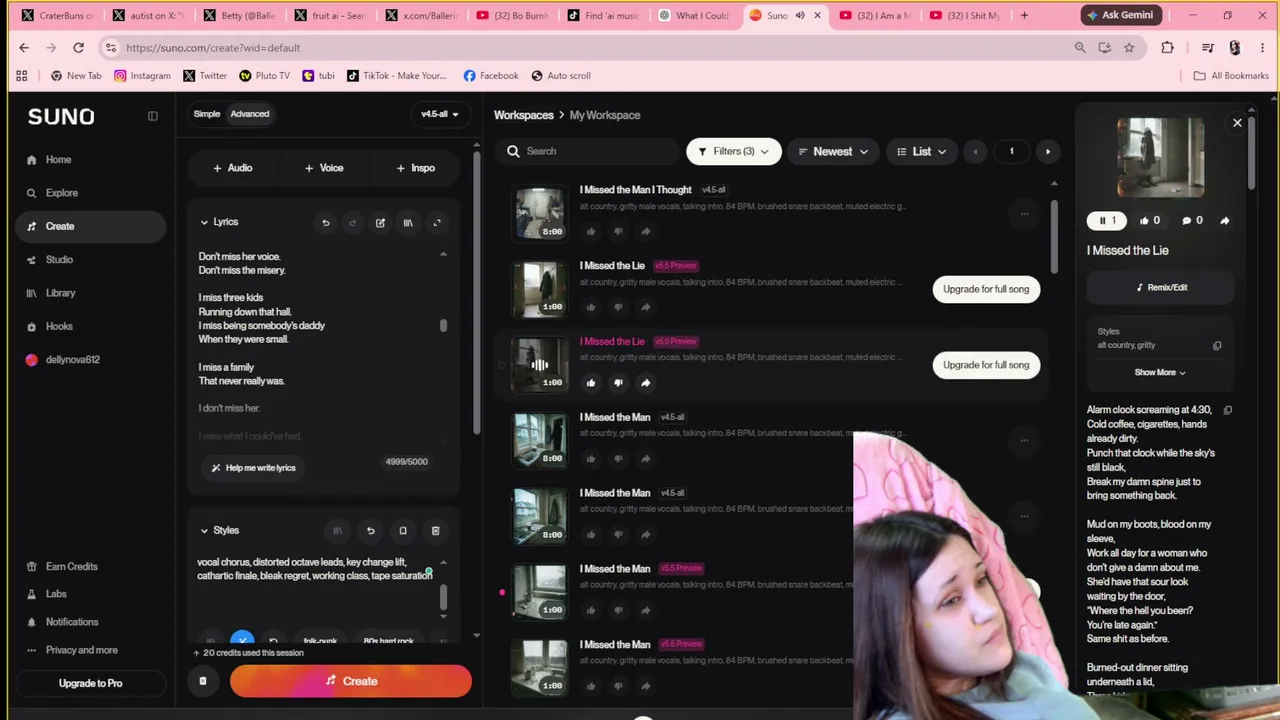Like the playing I Missed the Lie row
The image size is (1280, 720).
coord(591,383)
